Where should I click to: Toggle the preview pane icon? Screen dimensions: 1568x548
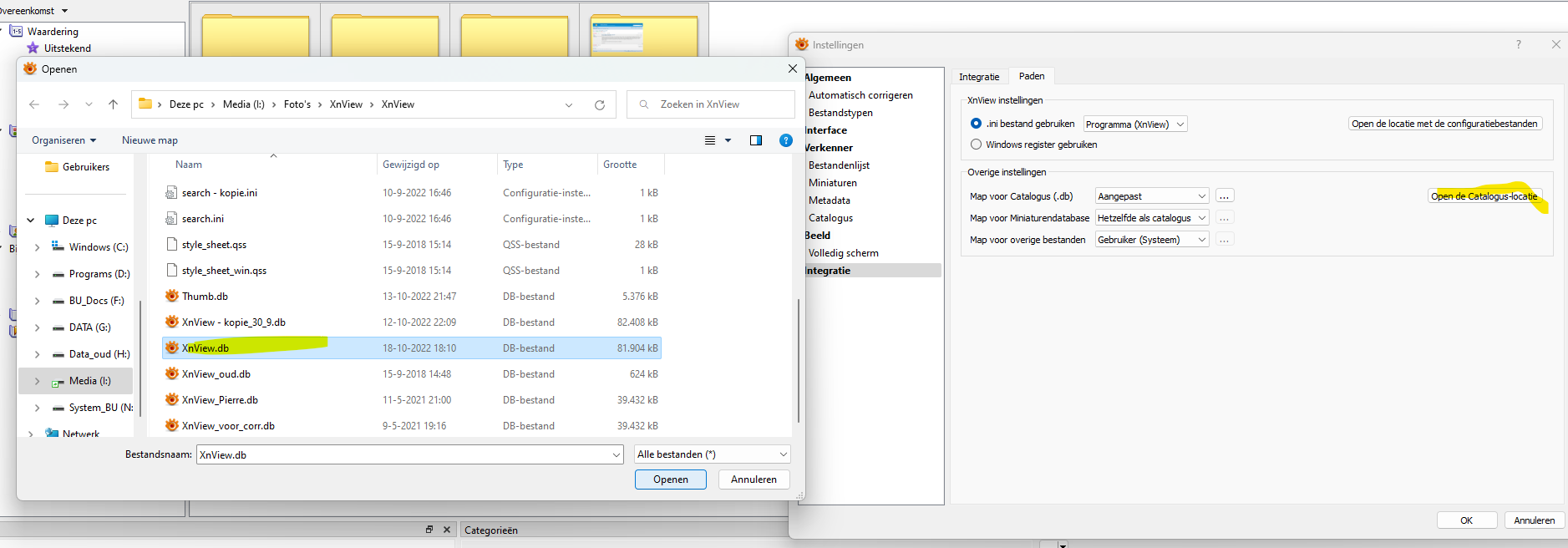tap(756, 140)
